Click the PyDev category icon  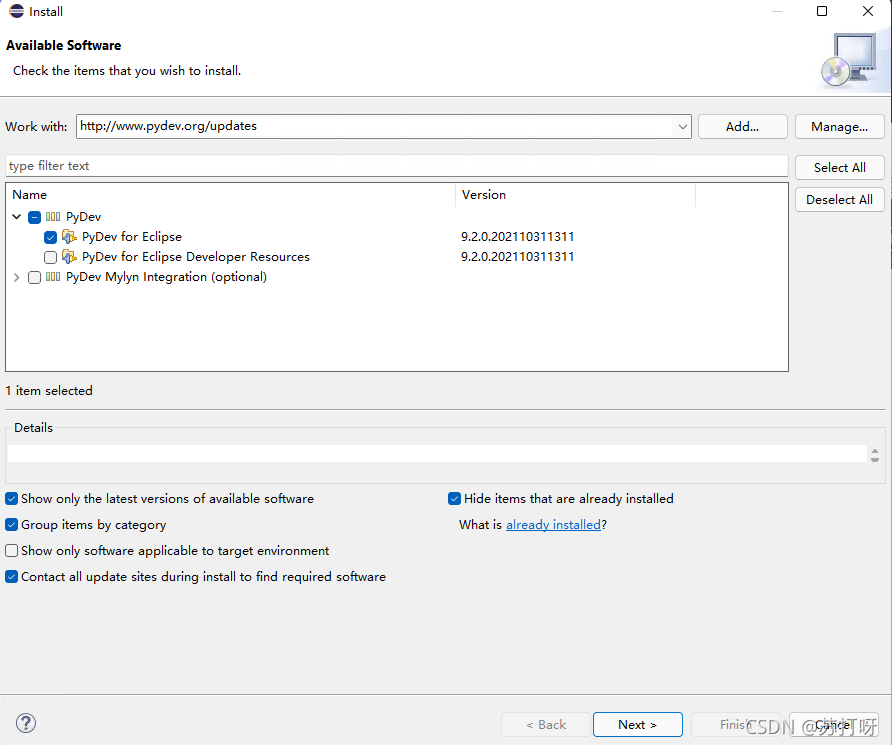pos(53,216)
